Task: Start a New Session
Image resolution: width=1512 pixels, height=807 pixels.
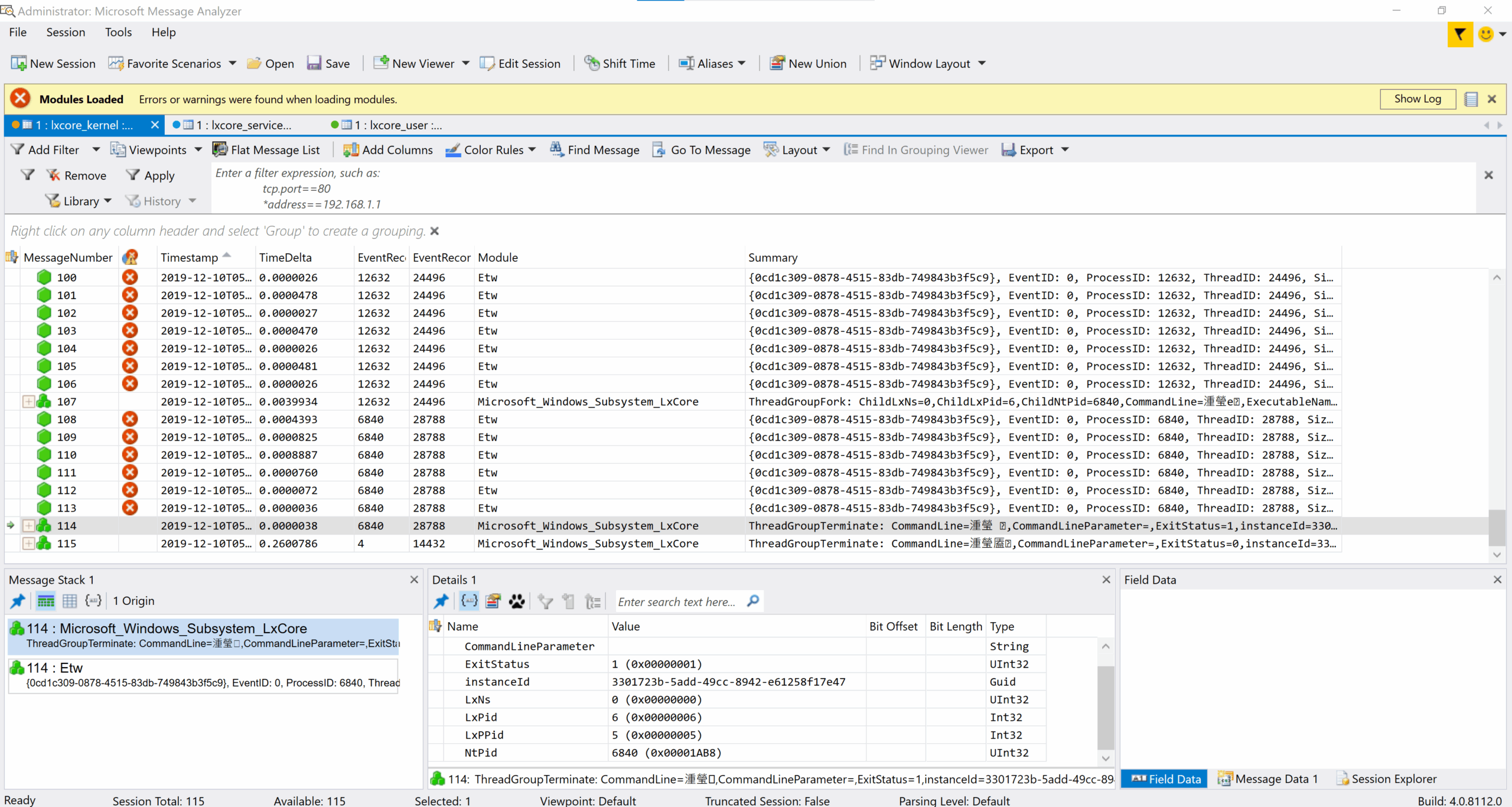Action: 52,63
